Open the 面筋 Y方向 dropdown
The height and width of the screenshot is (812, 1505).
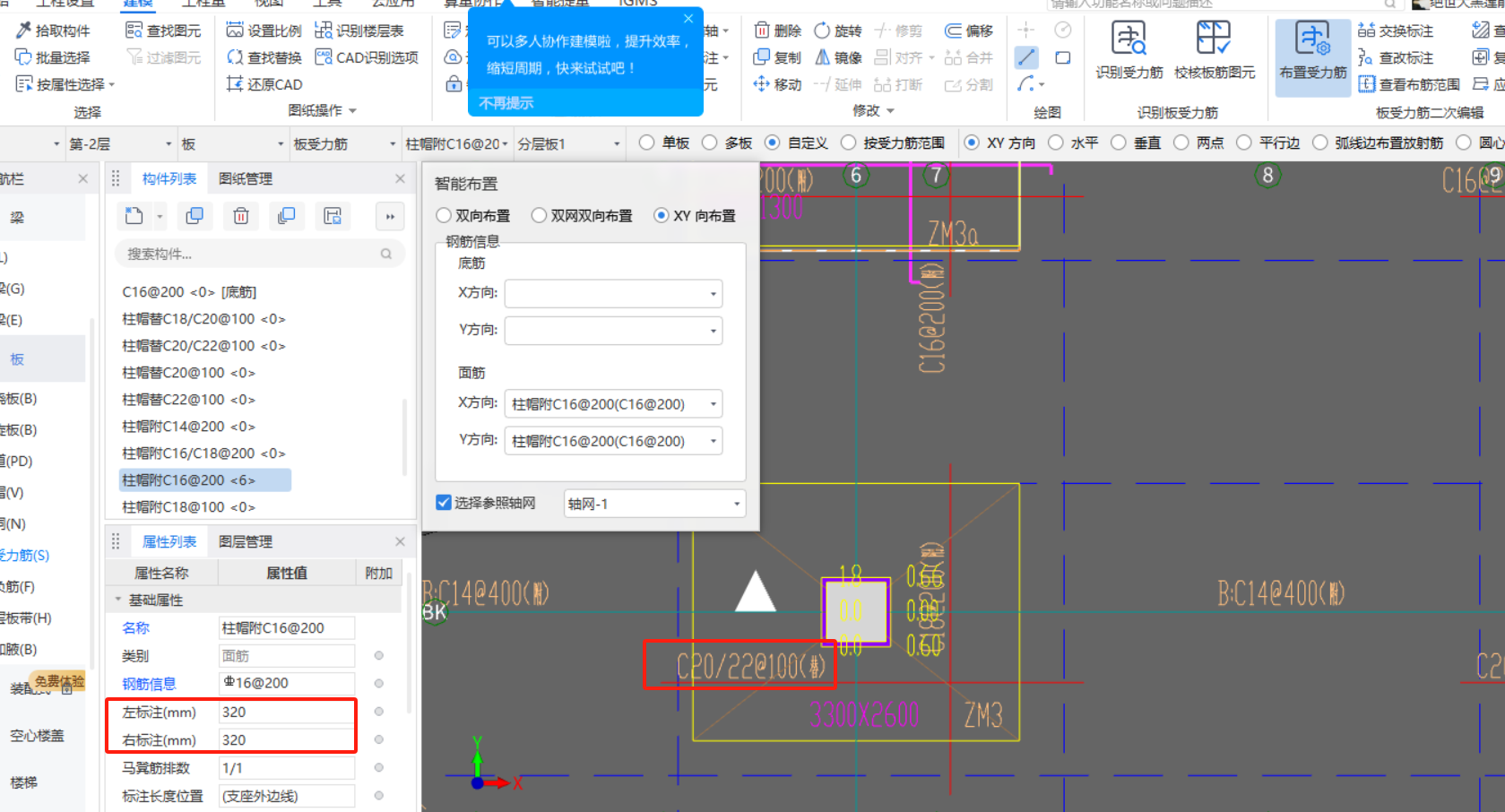click(613, 440)
